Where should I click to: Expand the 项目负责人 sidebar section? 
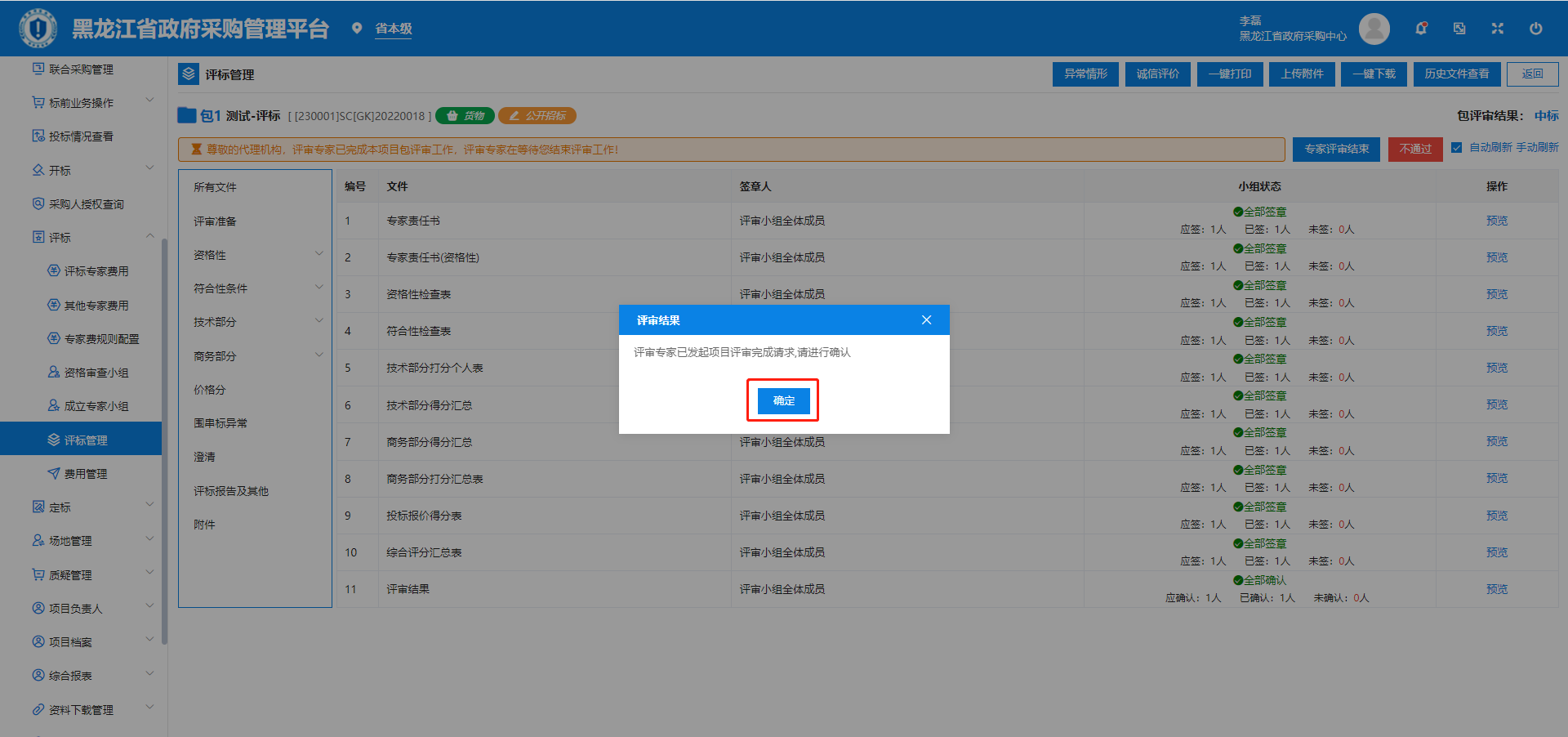pos(149,606)
